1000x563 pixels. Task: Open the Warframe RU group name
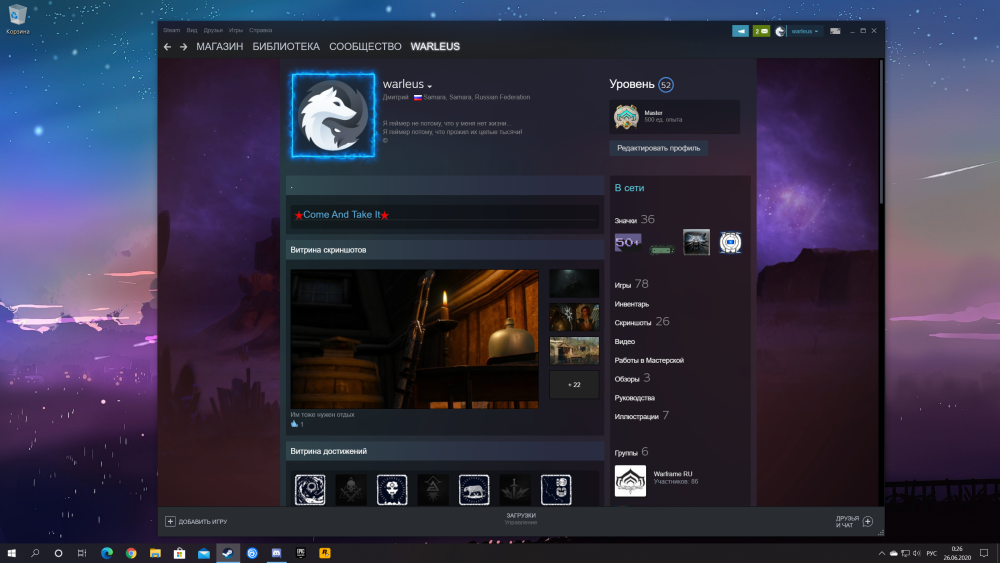tap(672, 474)
